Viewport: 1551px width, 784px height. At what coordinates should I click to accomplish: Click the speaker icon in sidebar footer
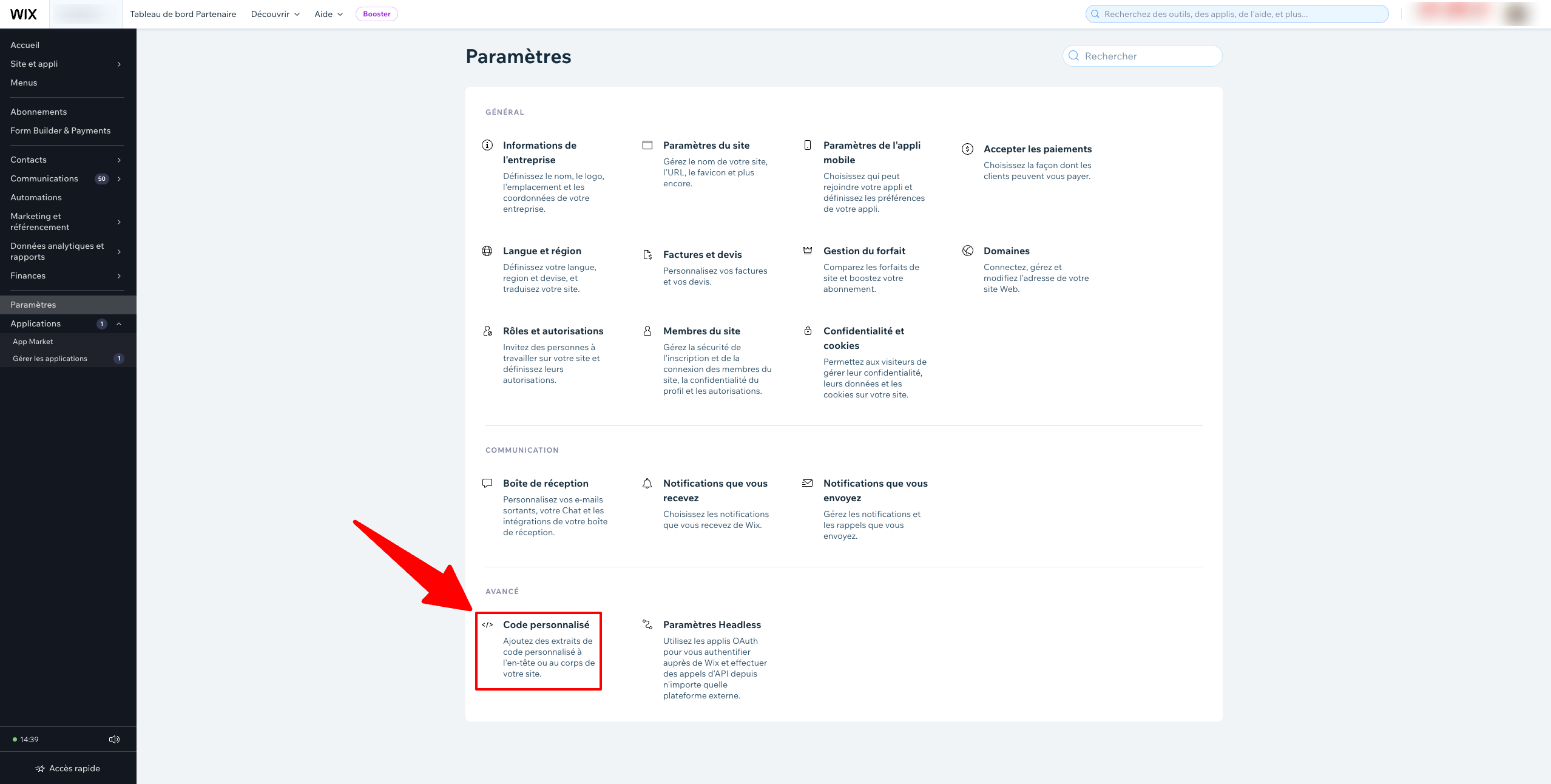point(114,739)
